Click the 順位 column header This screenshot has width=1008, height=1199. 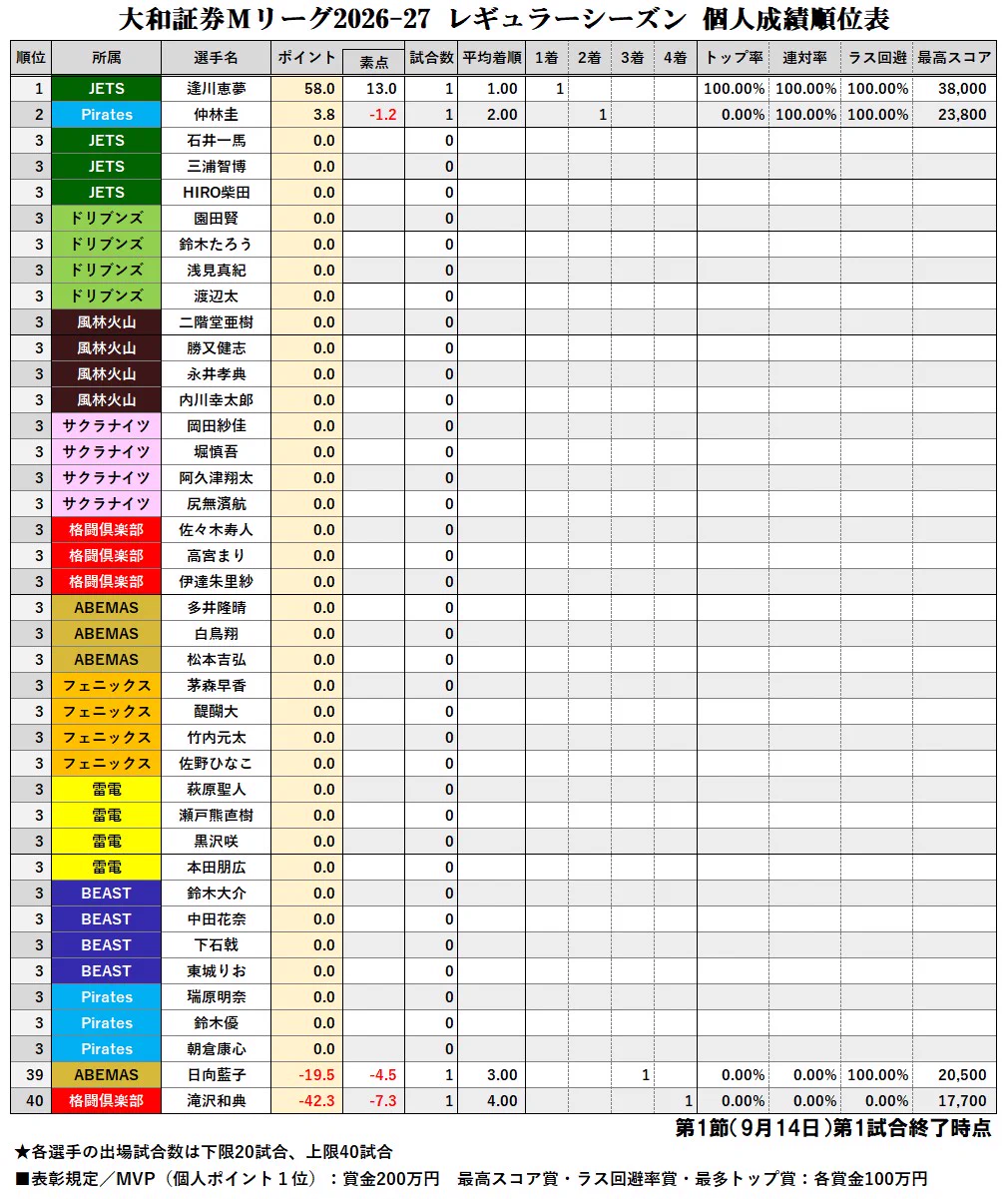(31, 58)
